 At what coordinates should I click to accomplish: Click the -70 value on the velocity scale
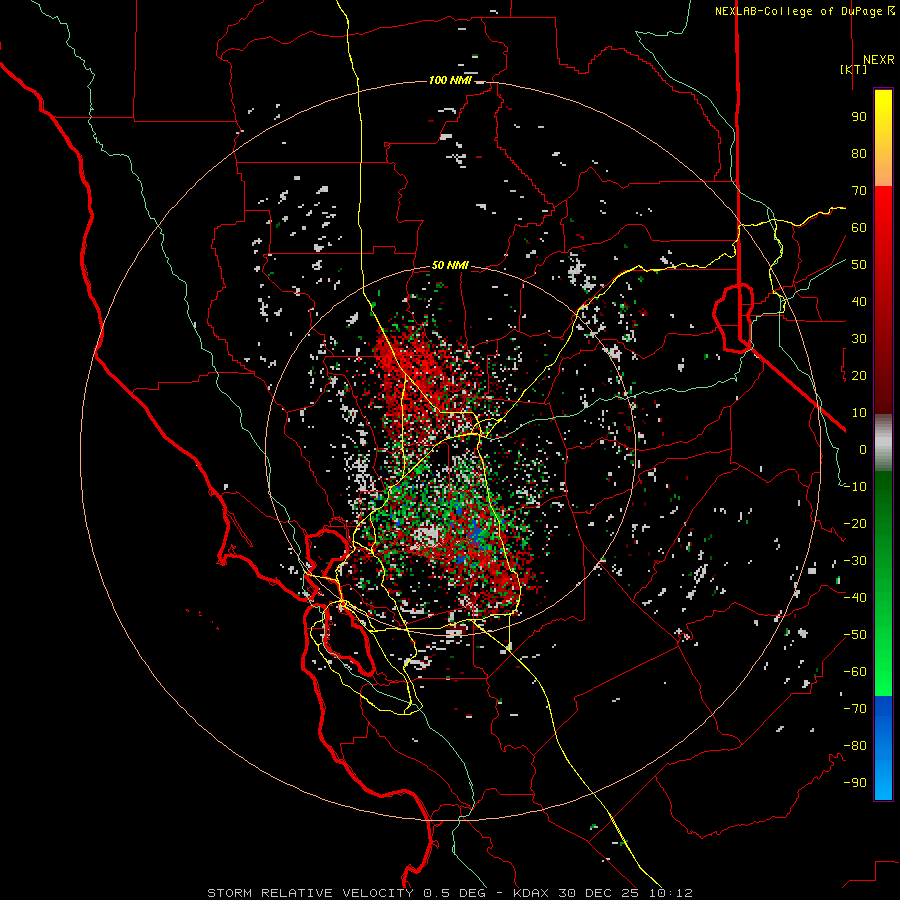pyautogui.click(x=855, y=709)
